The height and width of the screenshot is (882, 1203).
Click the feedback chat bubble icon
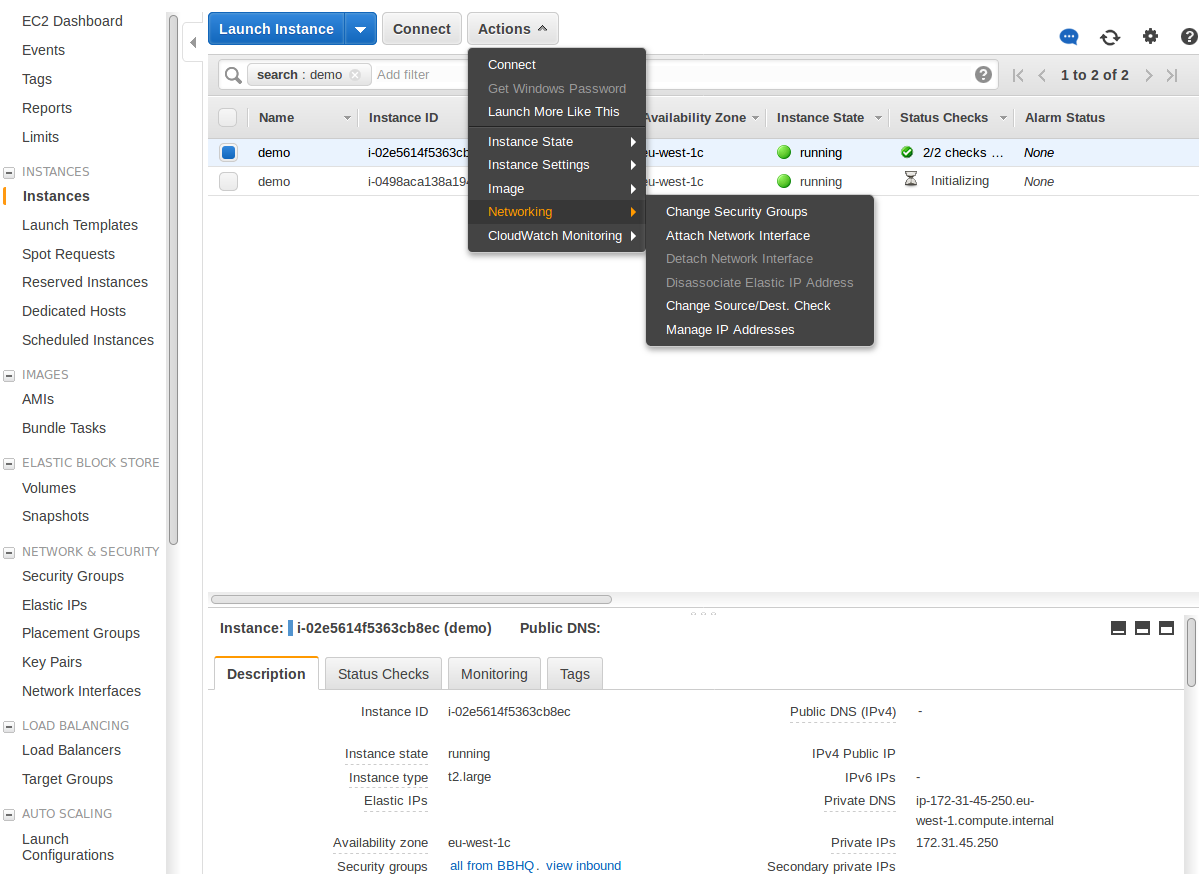coord(1069,37)
